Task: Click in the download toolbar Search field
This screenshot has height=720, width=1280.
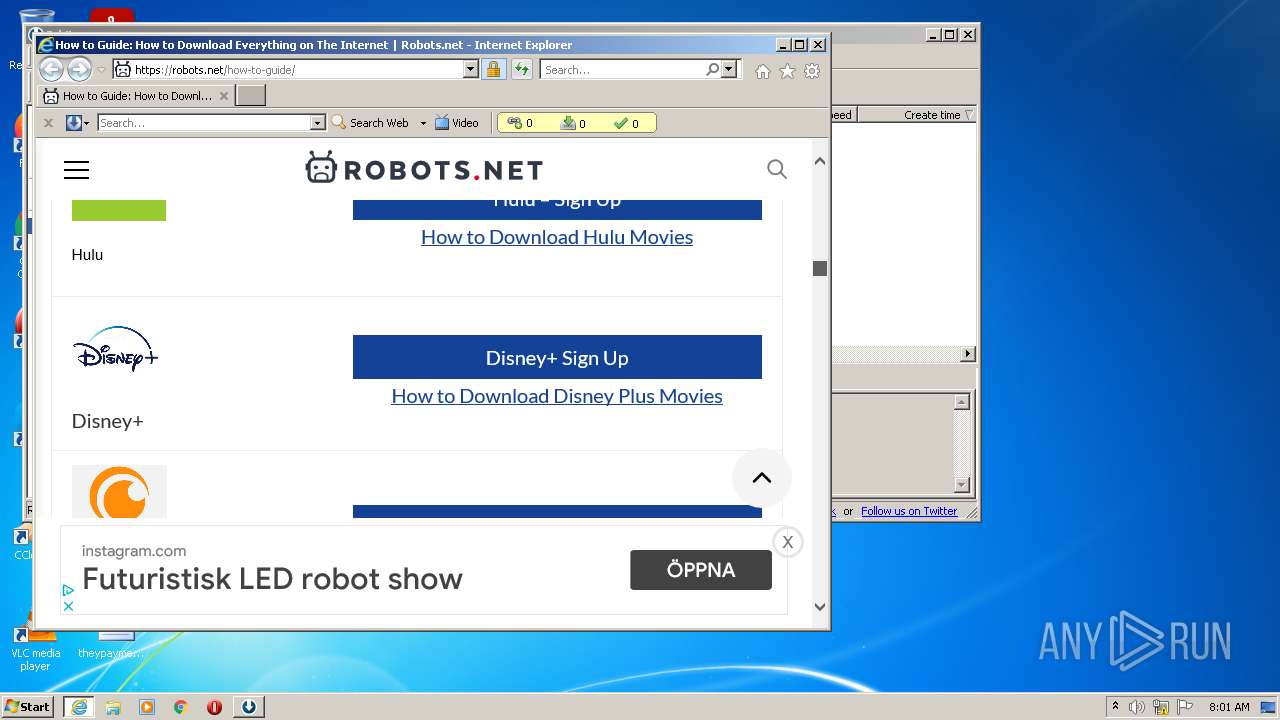Action: pyautogui.click(x=204, y=123)
